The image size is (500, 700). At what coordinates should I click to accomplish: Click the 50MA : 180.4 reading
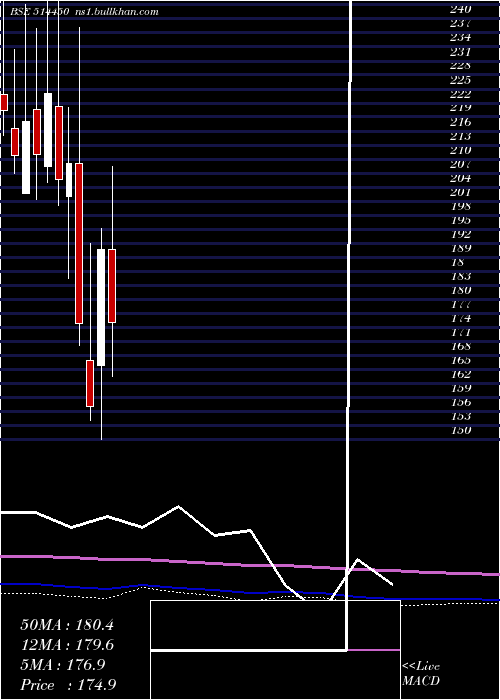[x=67, y=625]
